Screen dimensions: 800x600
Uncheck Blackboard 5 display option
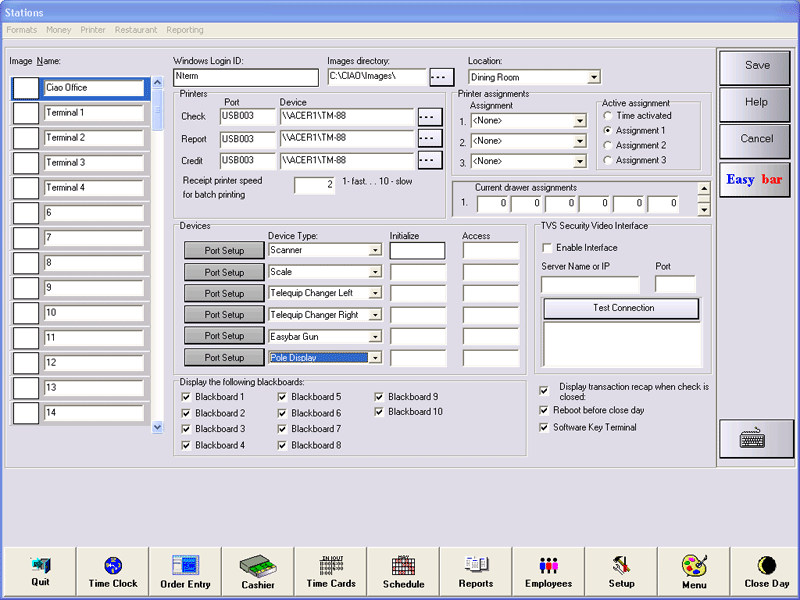click(x=283, y=397)
